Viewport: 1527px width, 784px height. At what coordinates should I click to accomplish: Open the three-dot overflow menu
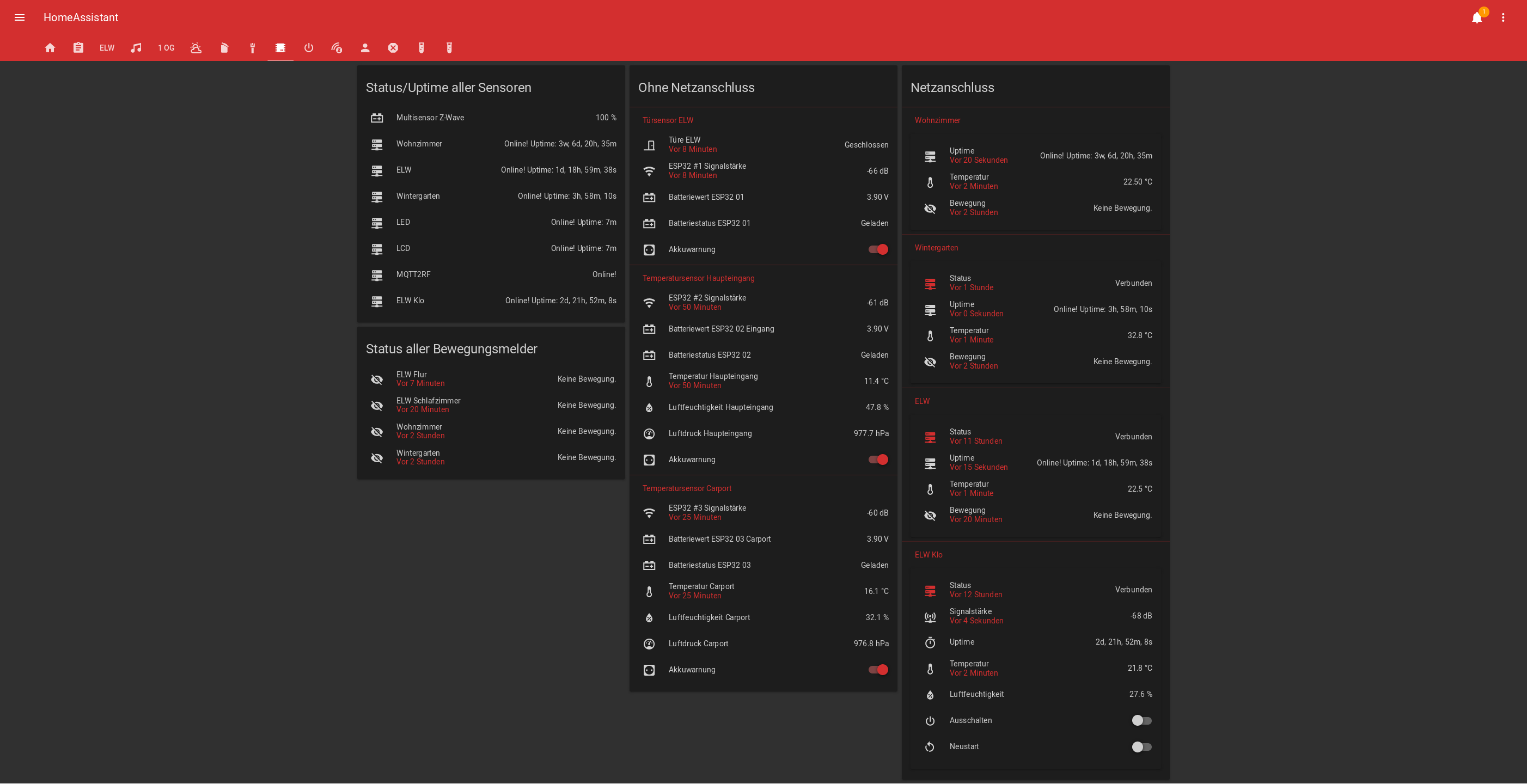(x=1502, y=17)
